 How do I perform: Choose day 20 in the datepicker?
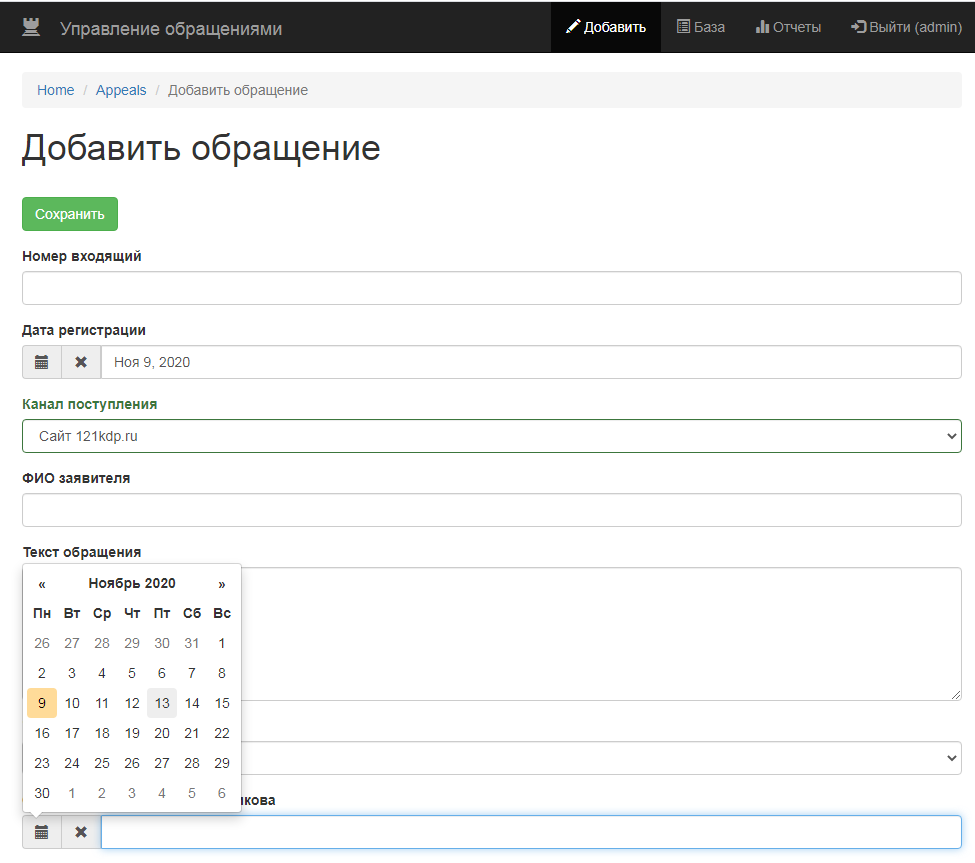(x=162, y=734)
